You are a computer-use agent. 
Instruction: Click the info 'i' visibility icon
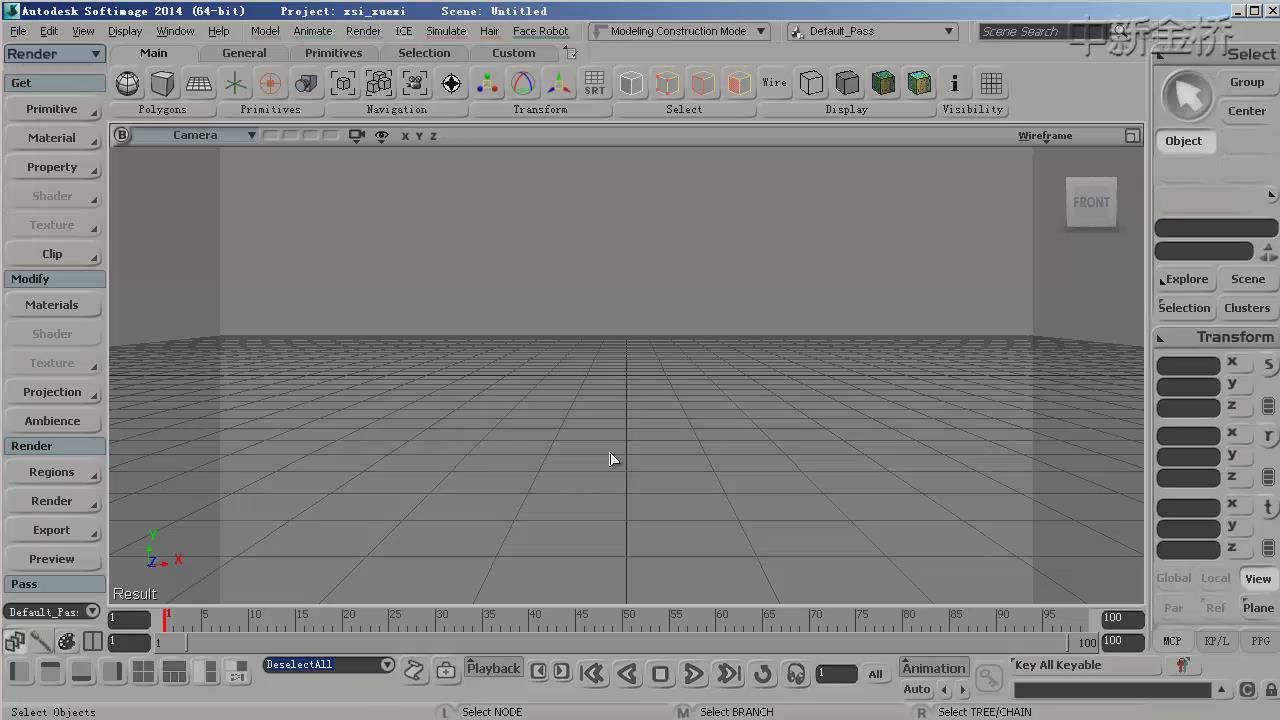[955, 83]
